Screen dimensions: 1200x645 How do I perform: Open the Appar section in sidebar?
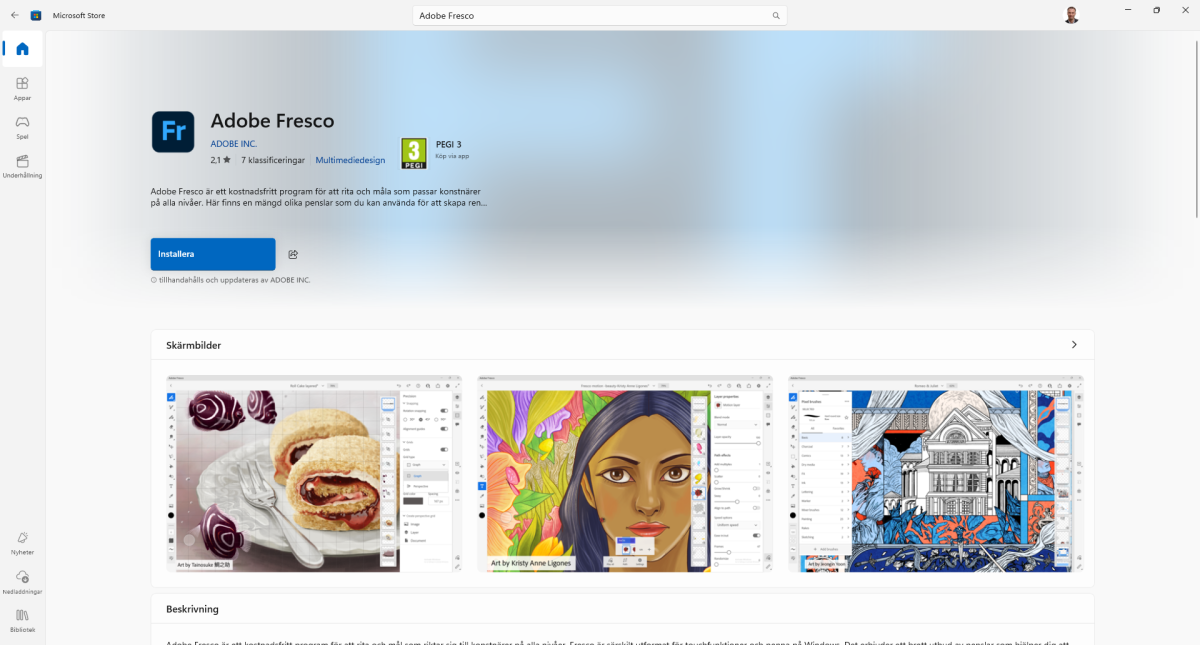point(22,89)
